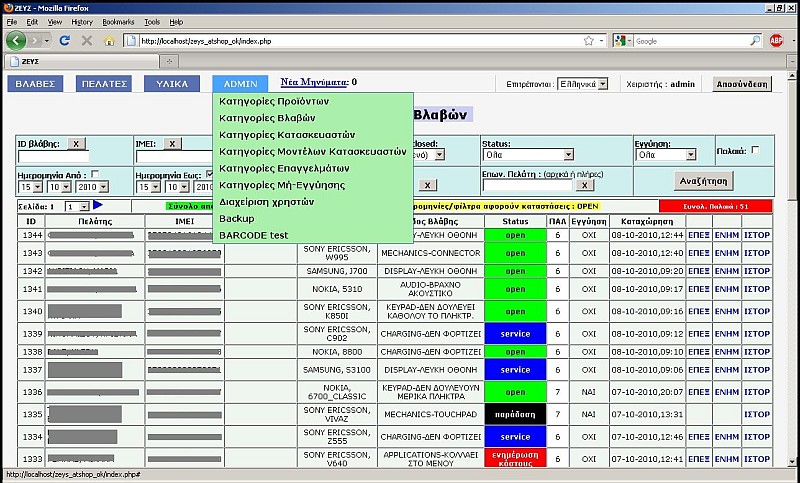
Task: Enable the Ημερομηνία Από checkbox
Action: [x=94, y=174]
